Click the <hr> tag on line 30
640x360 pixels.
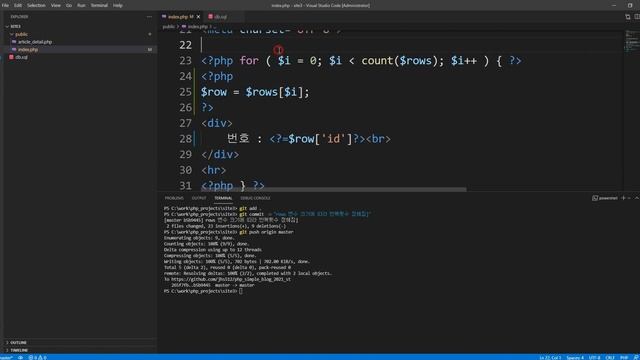213,170
